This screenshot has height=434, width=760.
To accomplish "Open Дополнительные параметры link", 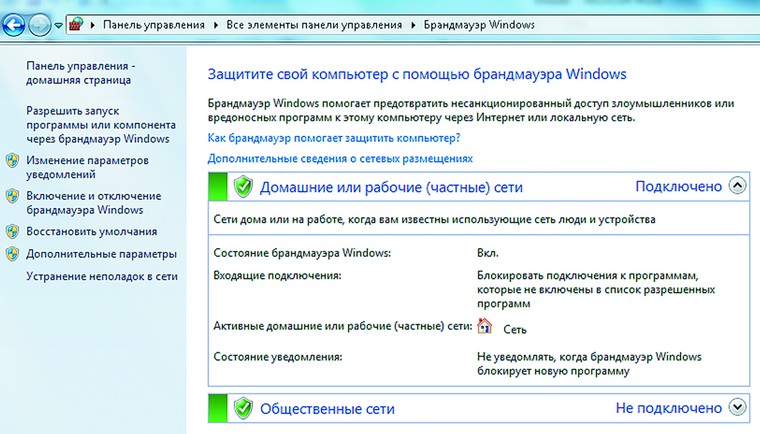I will click(101, 254).
